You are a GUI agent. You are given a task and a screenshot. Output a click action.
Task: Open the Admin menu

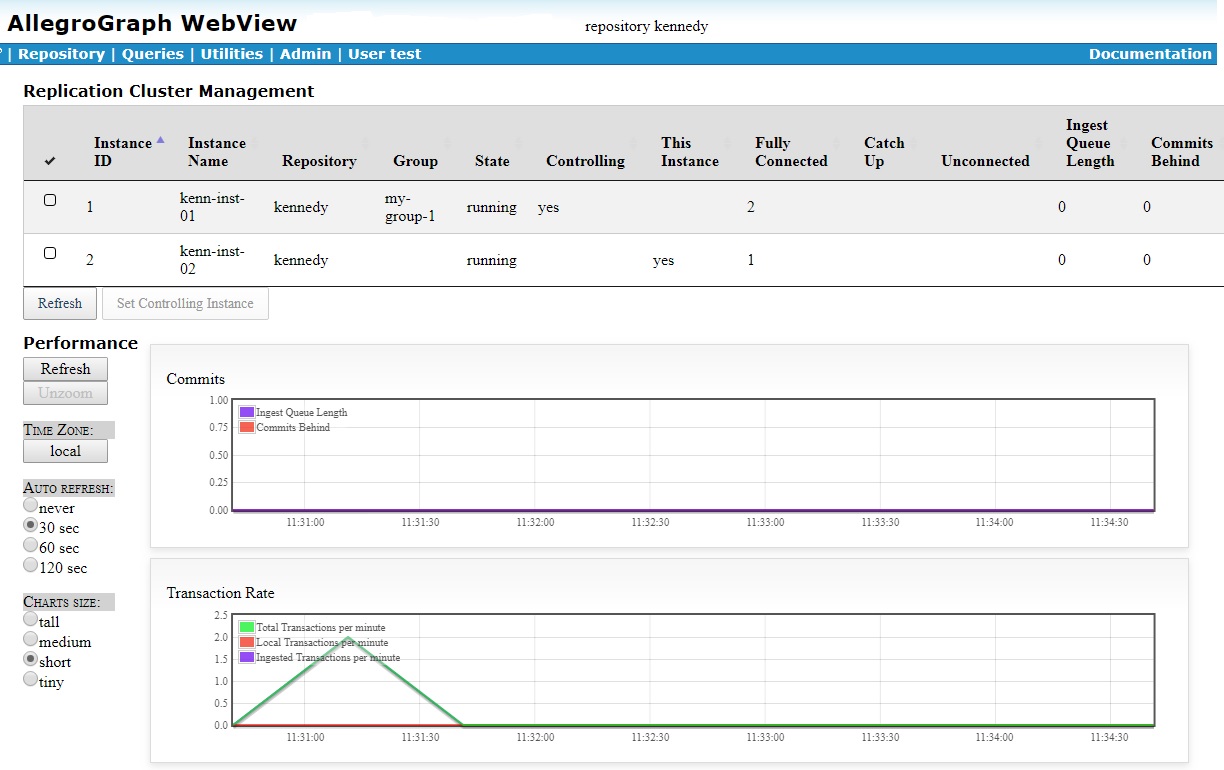306,54
